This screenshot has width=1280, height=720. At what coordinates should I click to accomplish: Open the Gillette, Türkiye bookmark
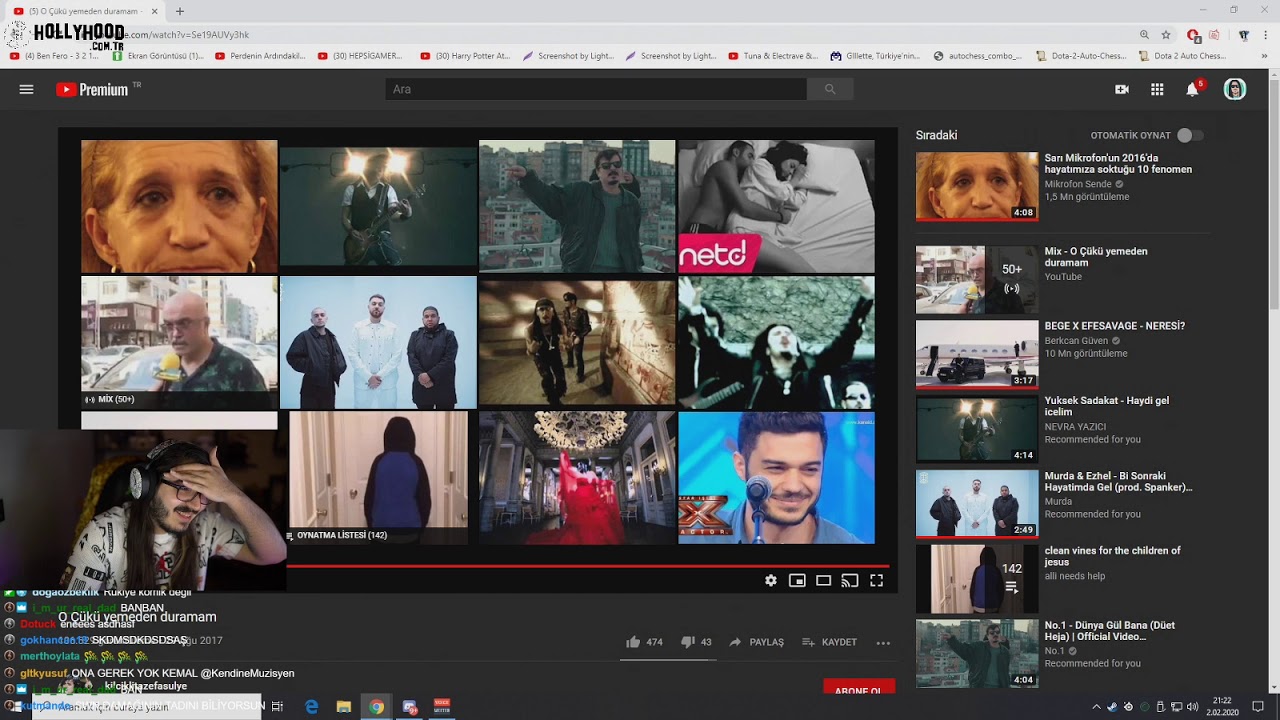click(875, 56)
